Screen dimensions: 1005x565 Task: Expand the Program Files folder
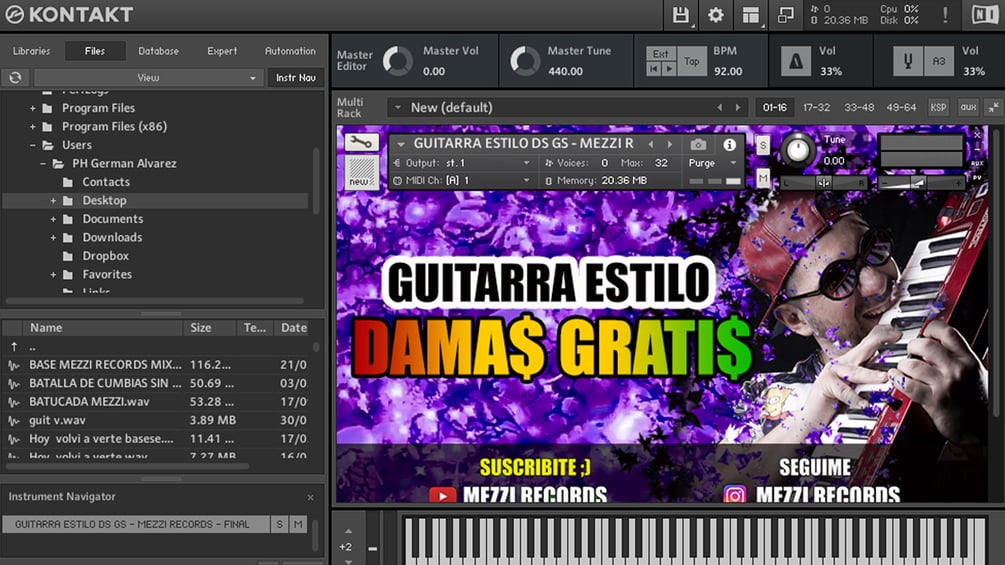(32, 108)
